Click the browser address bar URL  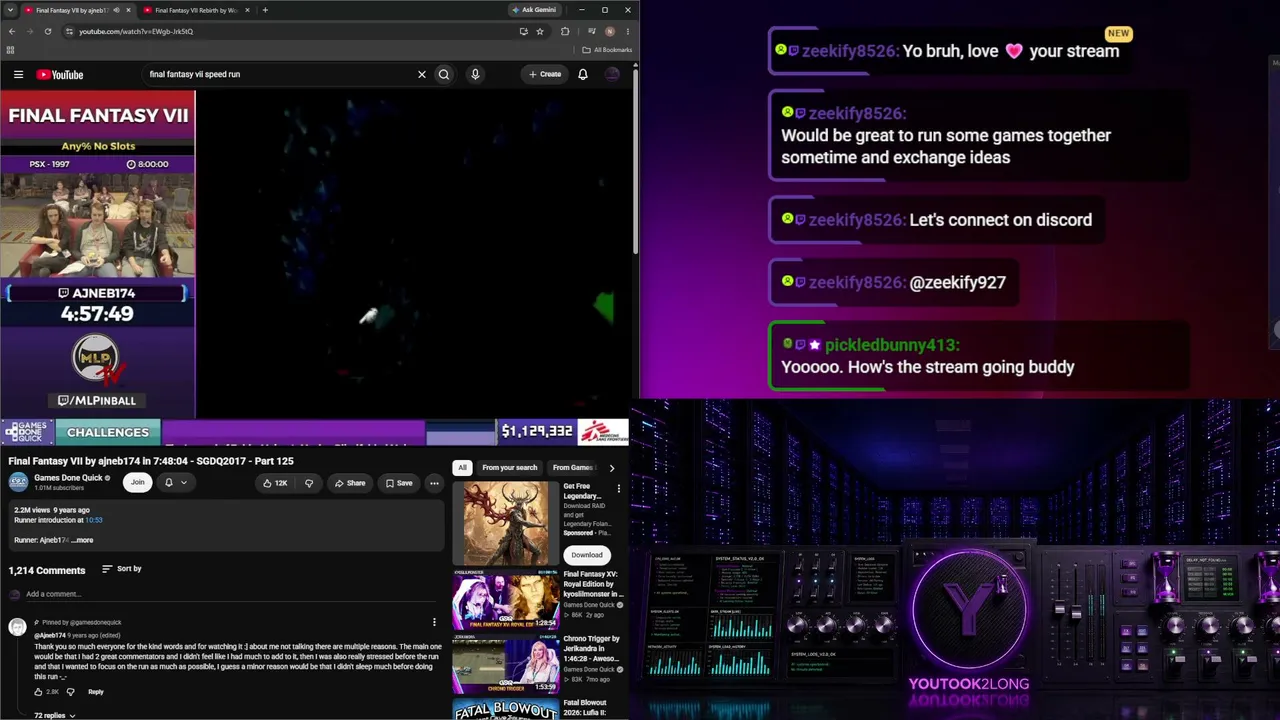coord(136,31)
